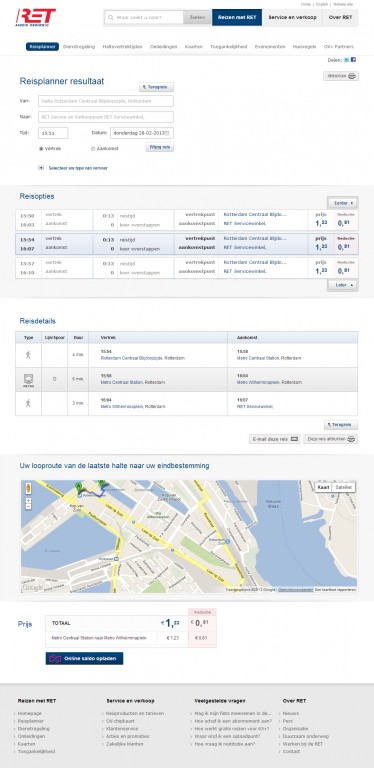Switch the map to Satelliet view
Image resolution: width=374 pixels, height=768 pixels.
(x=344, y=487)
